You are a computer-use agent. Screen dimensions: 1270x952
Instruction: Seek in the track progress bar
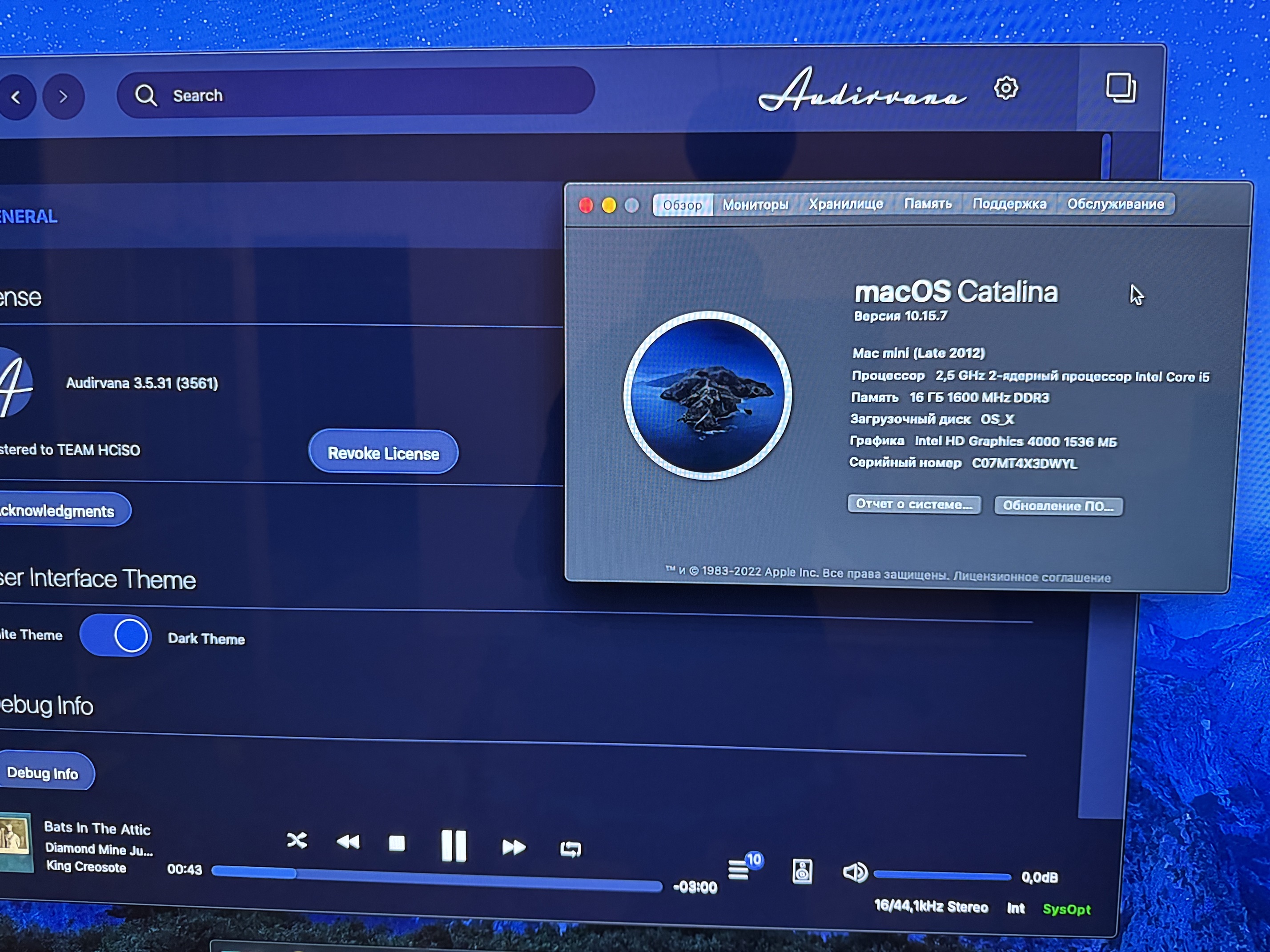click(x=437, y=880)
